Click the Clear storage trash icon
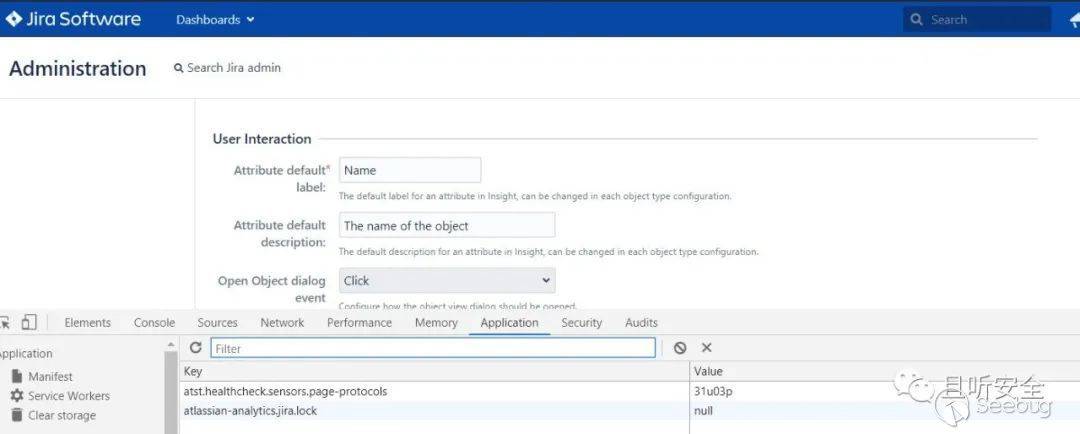The image size is (1080, 434). (17, 415)
